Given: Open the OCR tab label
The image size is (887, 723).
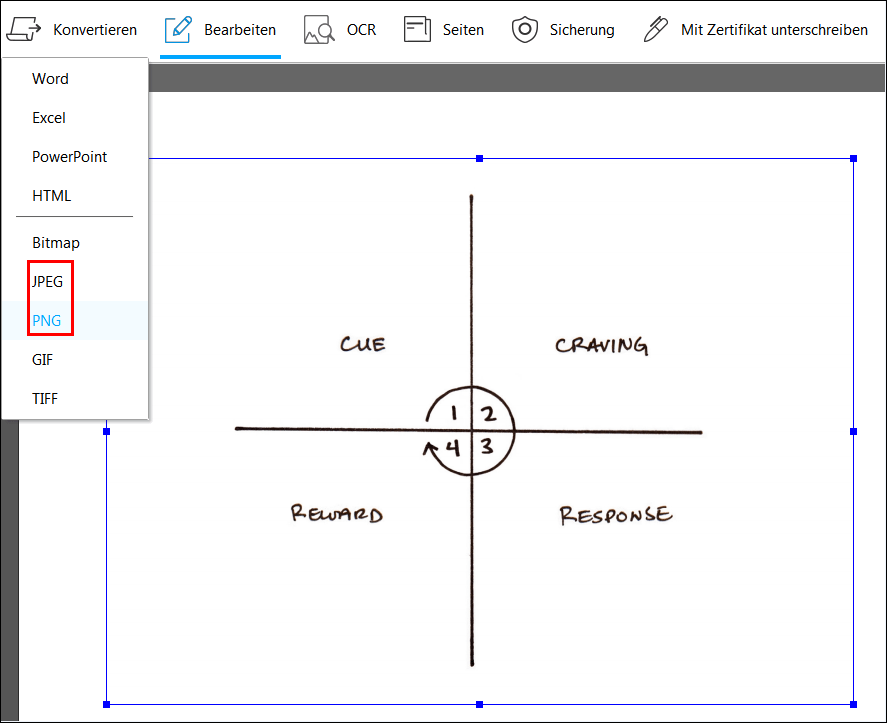Looking at the screenshot, I should [361, 29].
